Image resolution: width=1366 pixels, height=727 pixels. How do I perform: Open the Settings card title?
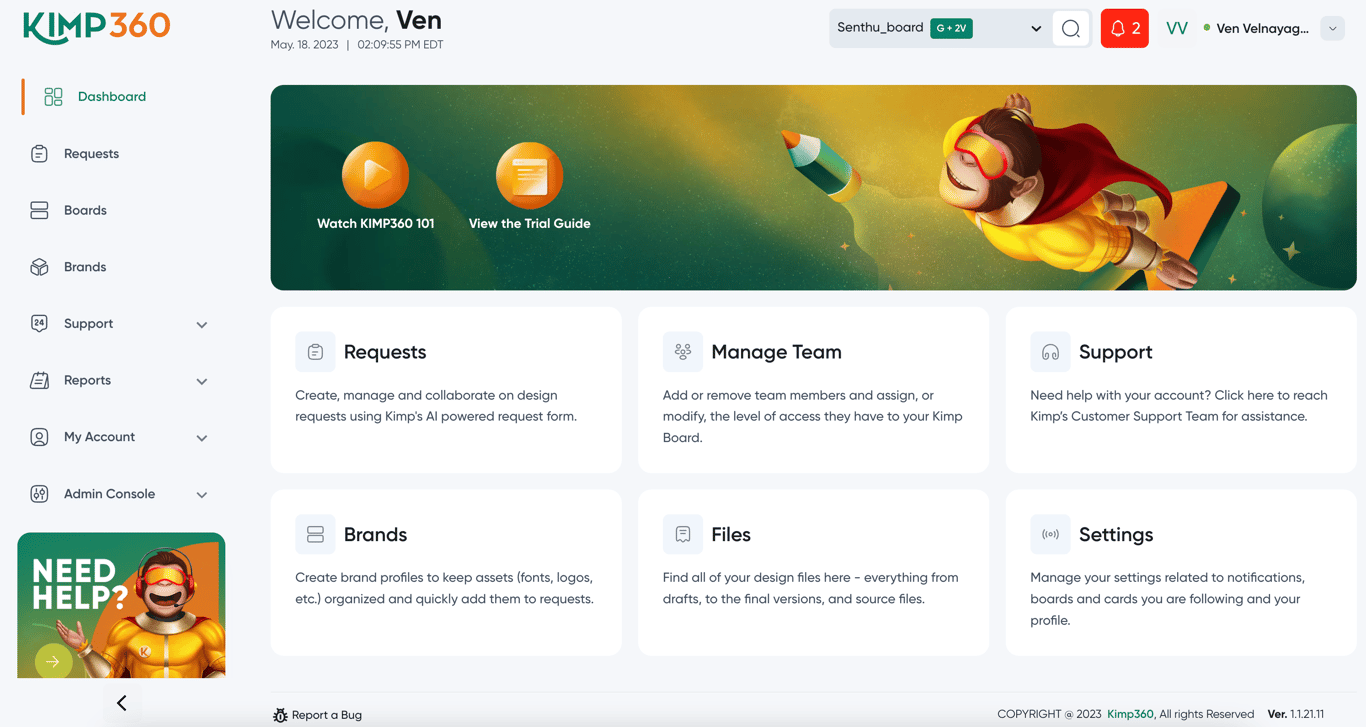click(1116, 535)
